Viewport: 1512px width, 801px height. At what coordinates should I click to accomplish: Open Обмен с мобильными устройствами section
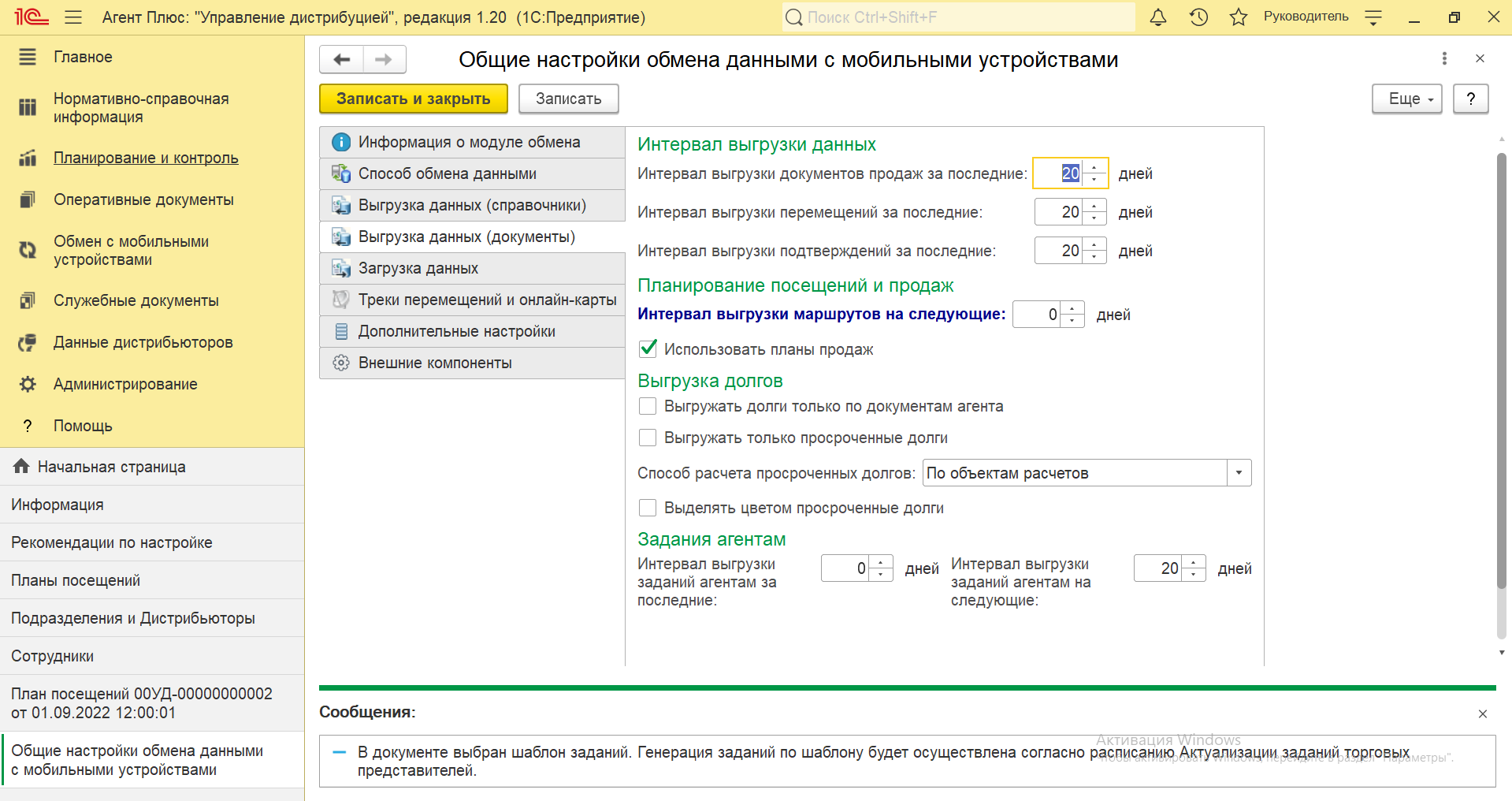click(131, 250)
